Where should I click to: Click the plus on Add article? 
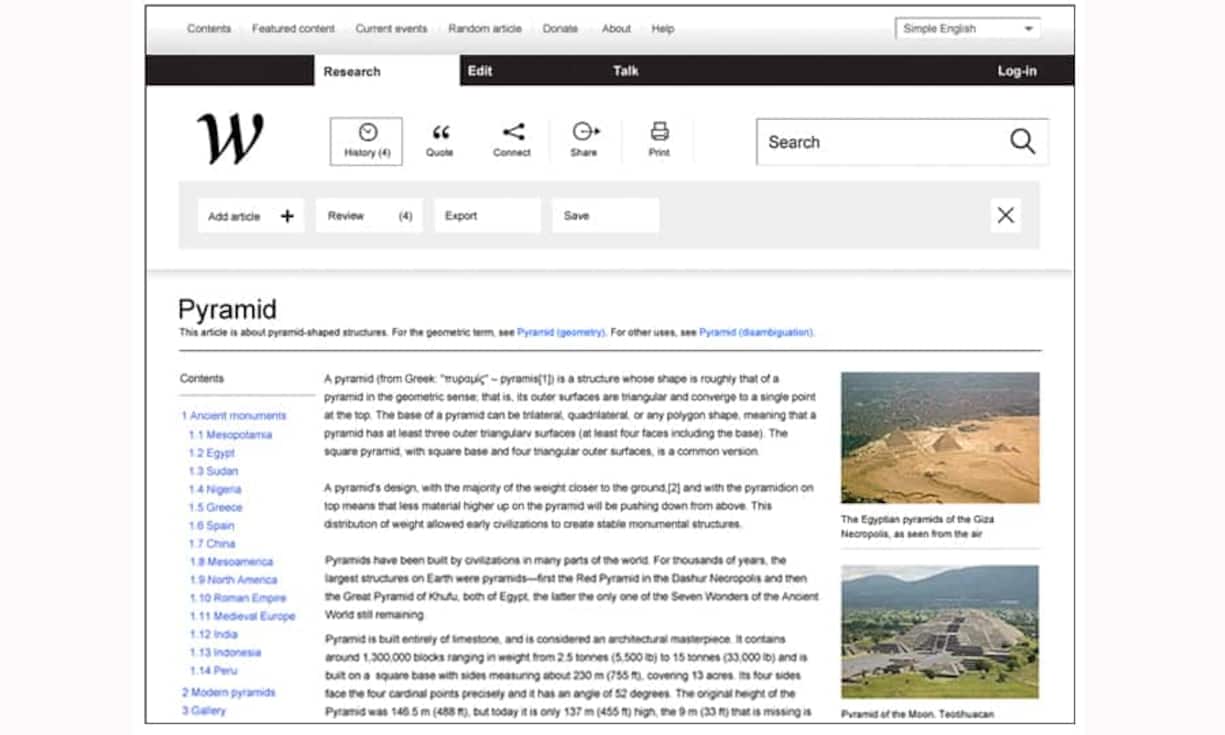[x=287, y=216]
